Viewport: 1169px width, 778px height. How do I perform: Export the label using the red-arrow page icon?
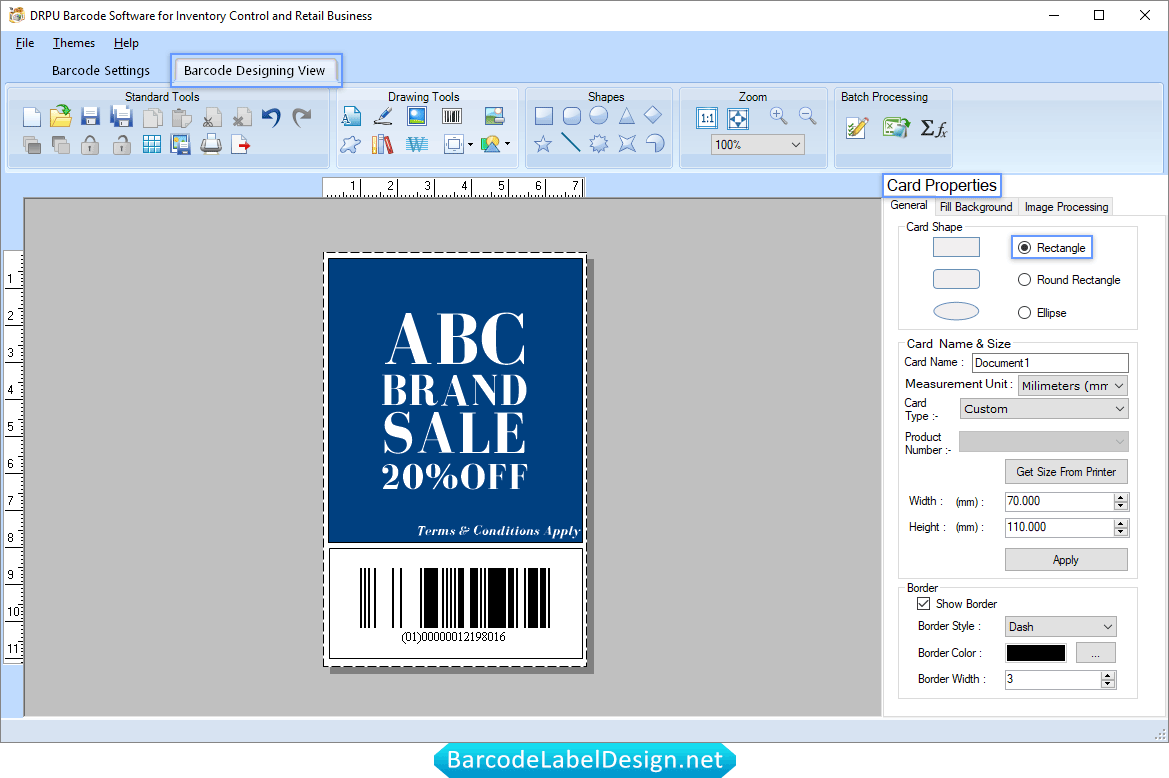point(240,145)
